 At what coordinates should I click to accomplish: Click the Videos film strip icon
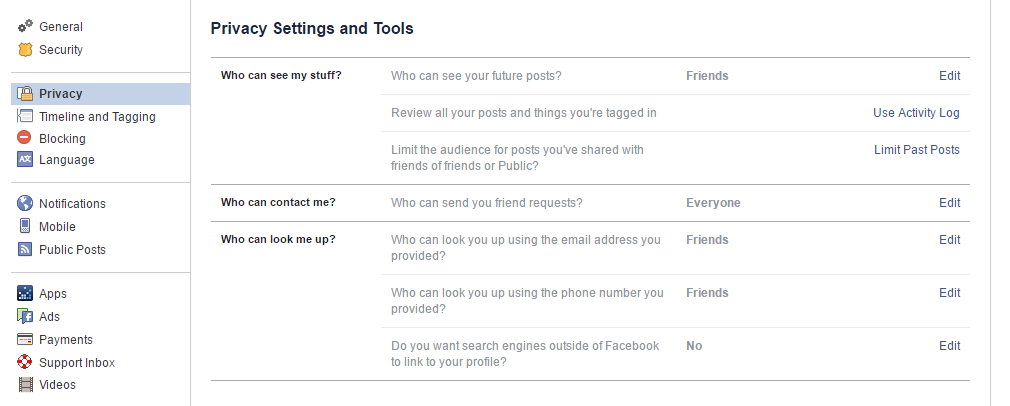click(x=26, y=385)
